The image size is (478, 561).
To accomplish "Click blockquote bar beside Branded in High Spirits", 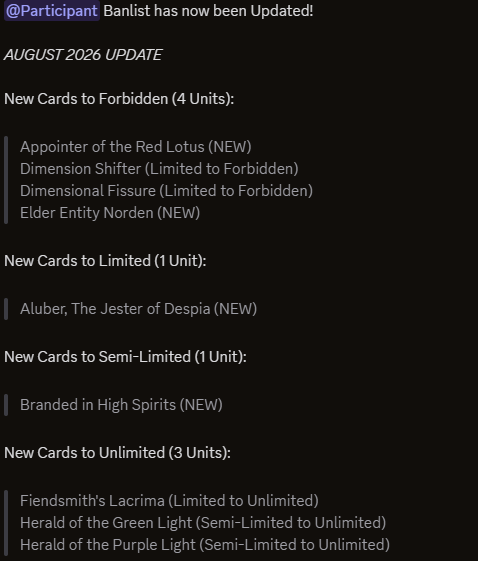I will pyautogui.click(x=6, y=405).
